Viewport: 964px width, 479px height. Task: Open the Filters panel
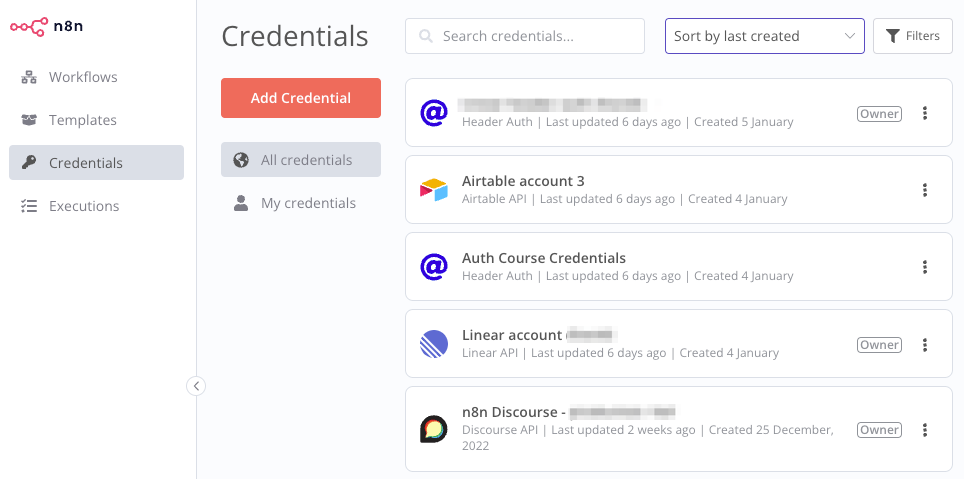coord(912,36)
